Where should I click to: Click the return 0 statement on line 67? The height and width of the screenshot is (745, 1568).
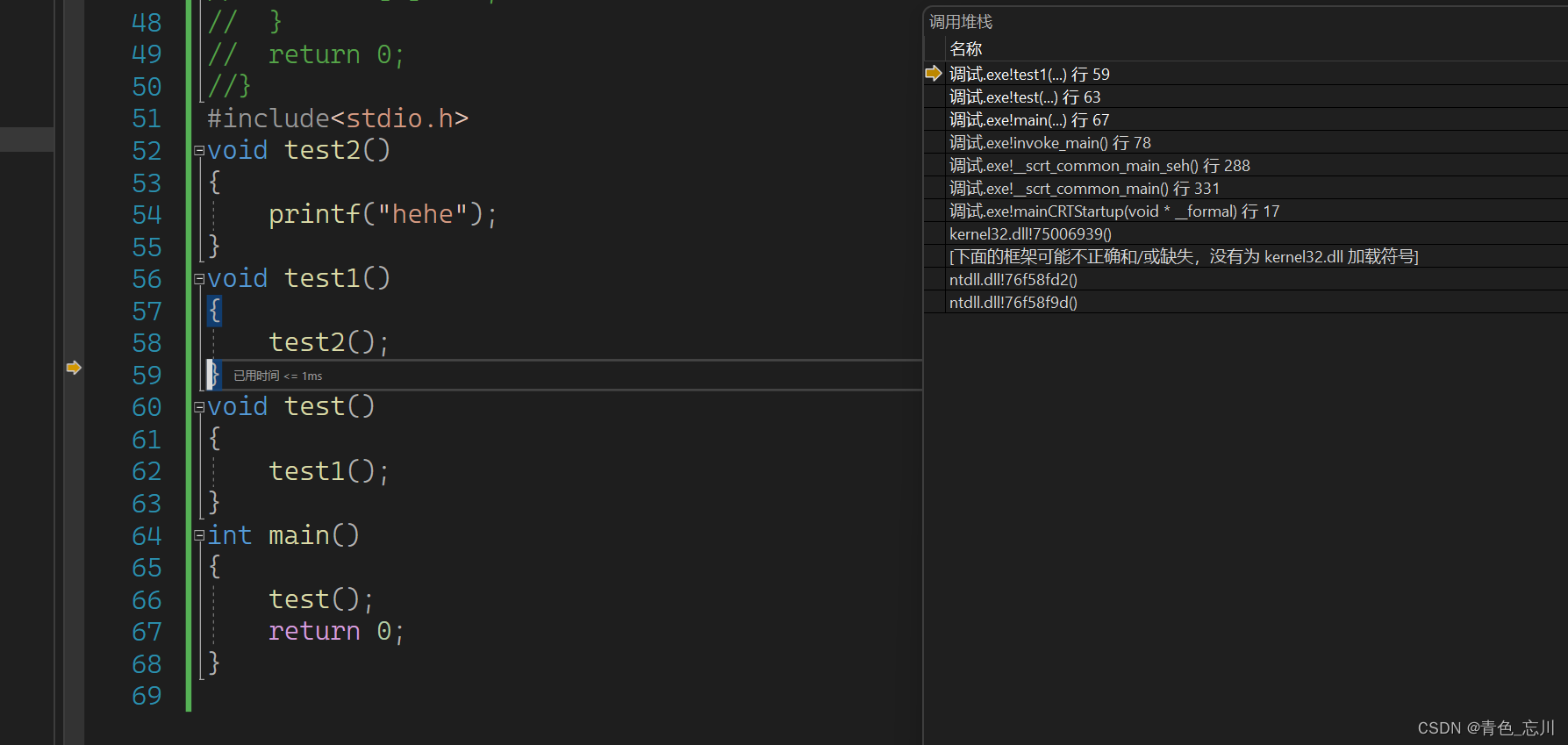coord(336,632)
